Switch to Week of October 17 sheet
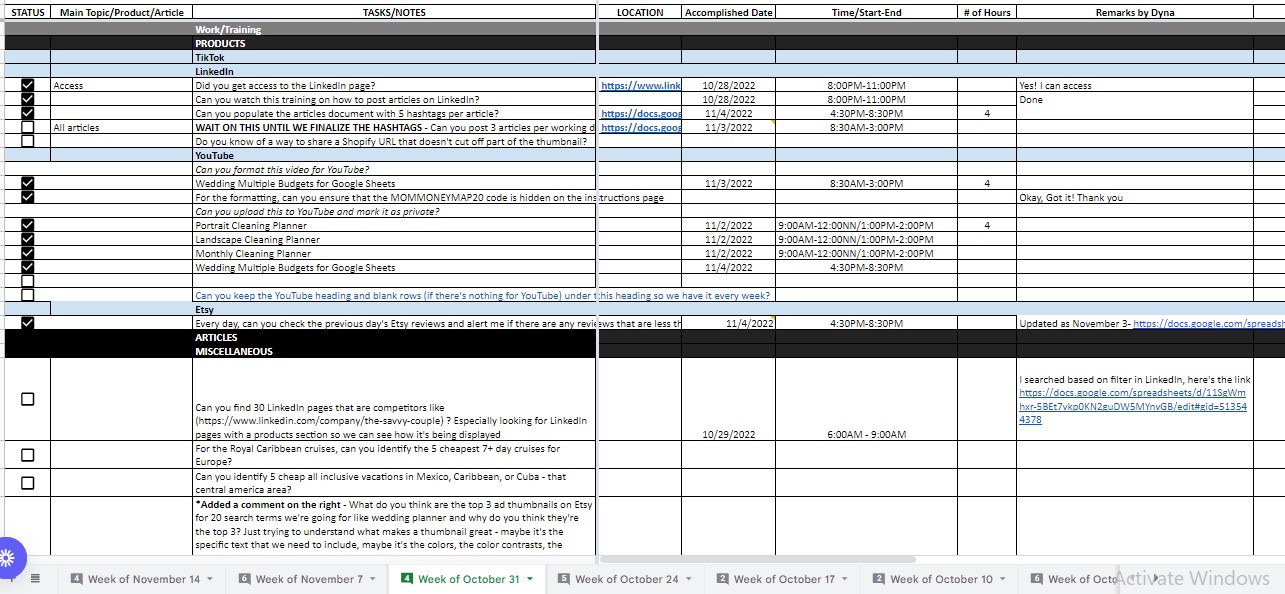This screenshot has width=1285, height=594. click(784, 579)
